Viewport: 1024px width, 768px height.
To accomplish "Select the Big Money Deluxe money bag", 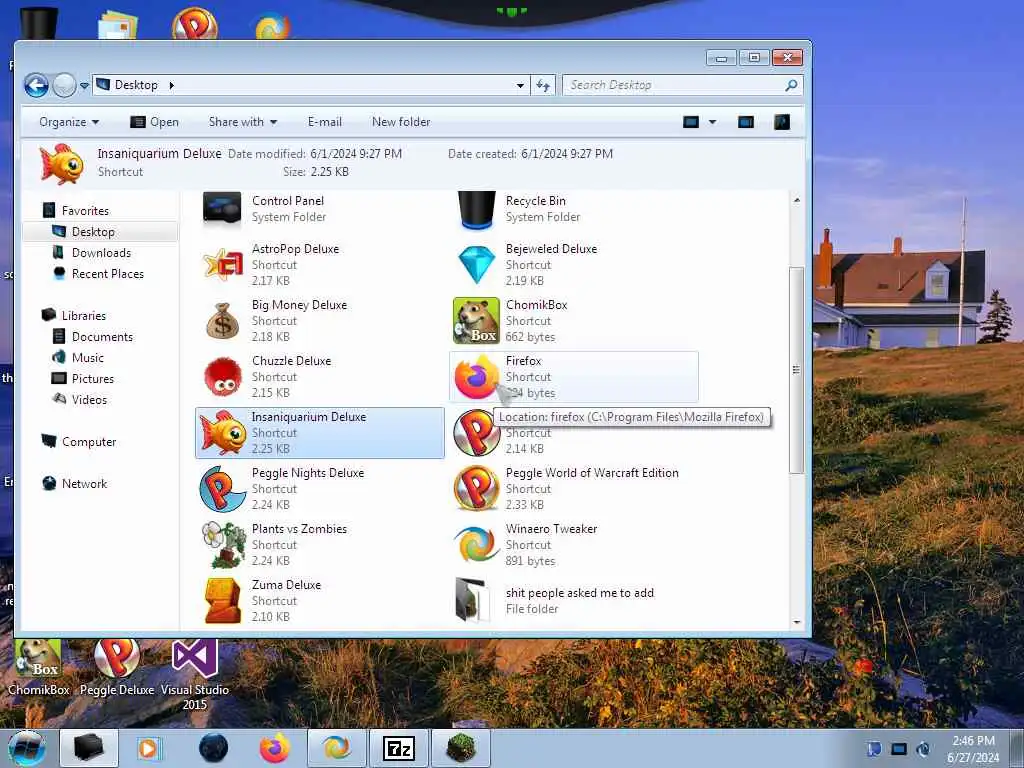I will 222,321.
